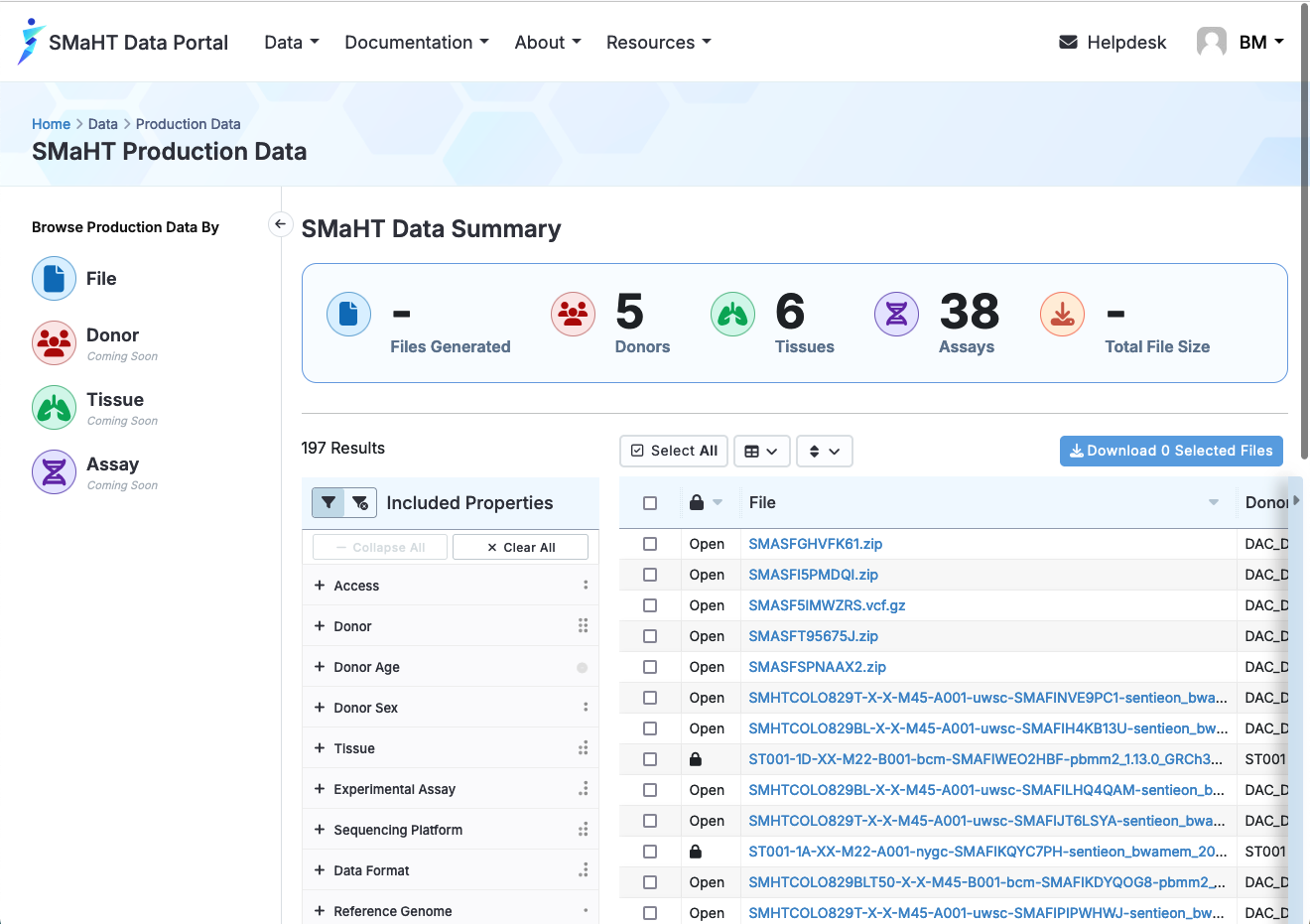Image resolution: width=1310 pixels, height=924 pixels.
Task: Check the box for SMASFSPNAAX2.zip
Action: coord(650,667)
